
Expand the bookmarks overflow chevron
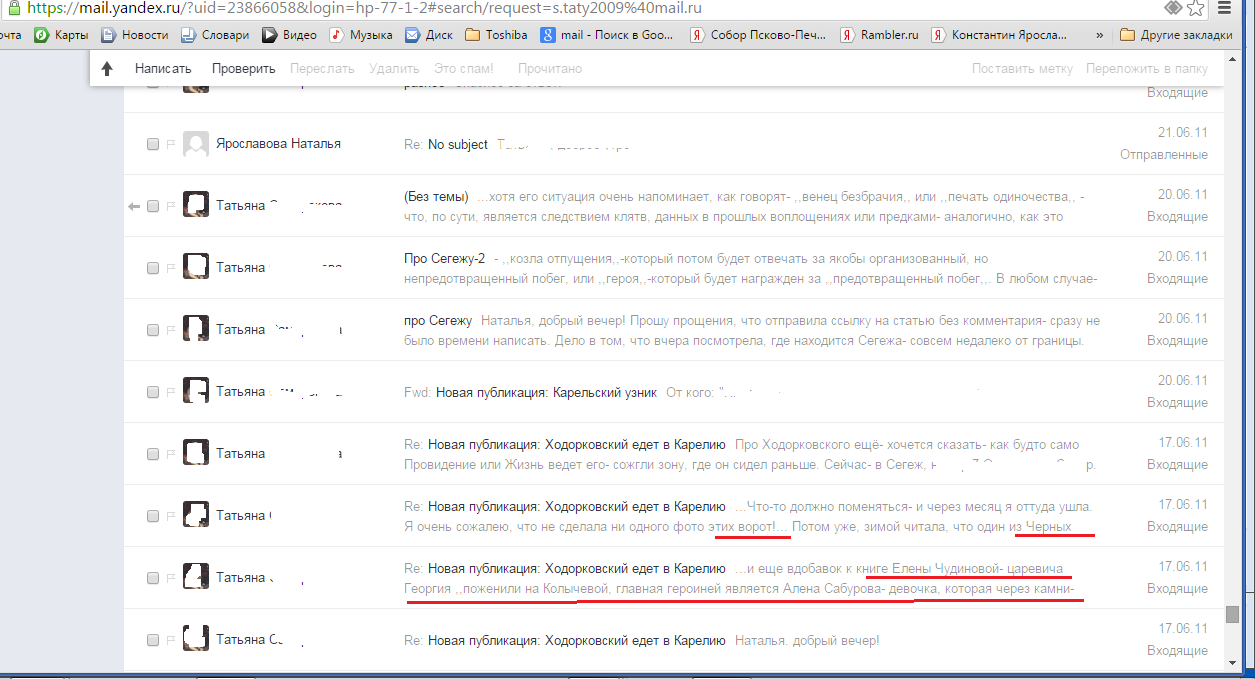coord(1100,35)
